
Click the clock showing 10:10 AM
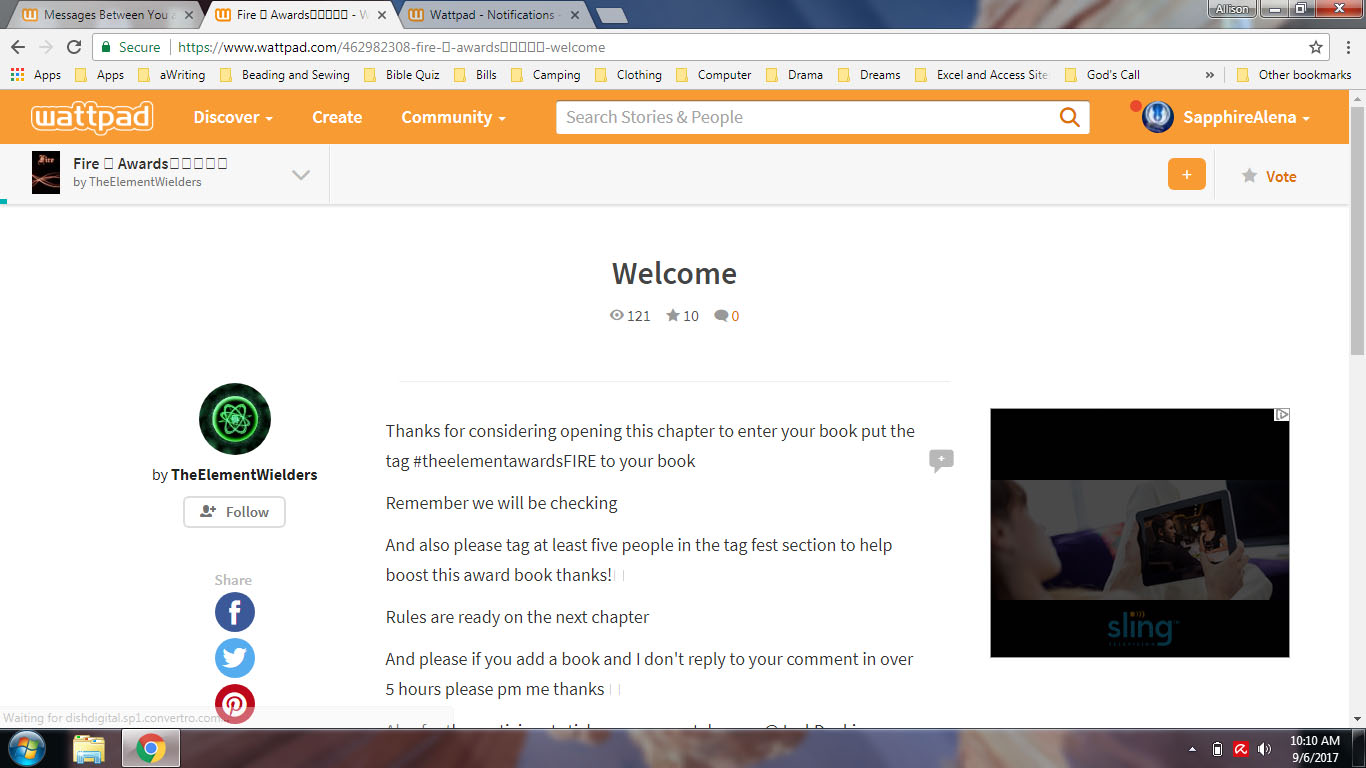click(x=1314, y=741)
